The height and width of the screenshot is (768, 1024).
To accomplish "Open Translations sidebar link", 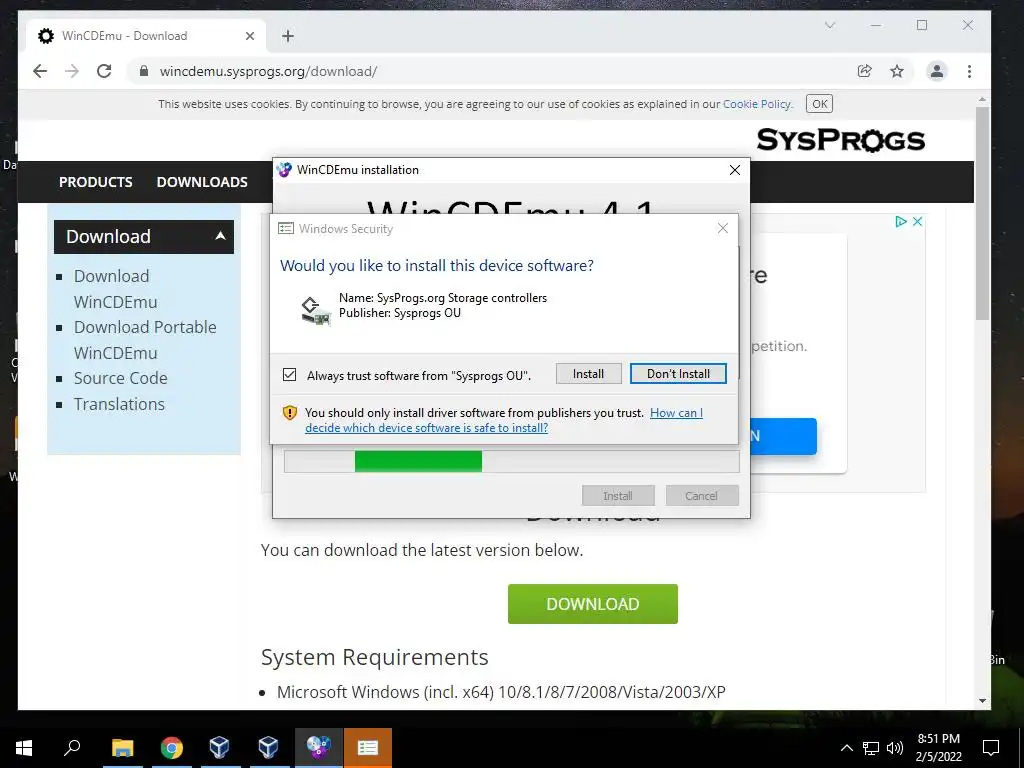I will click(119, 404).
